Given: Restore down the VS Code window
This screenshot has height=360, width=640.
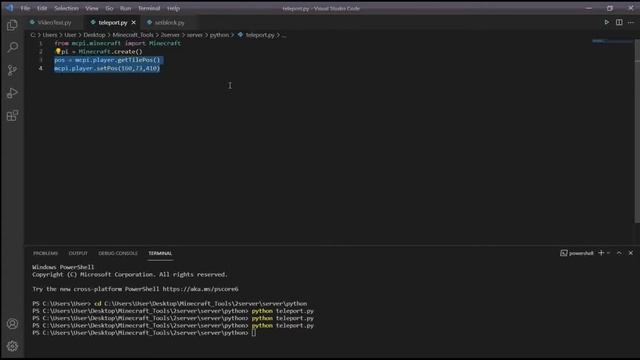Looking at the screenshot, I should pos(610,8).
